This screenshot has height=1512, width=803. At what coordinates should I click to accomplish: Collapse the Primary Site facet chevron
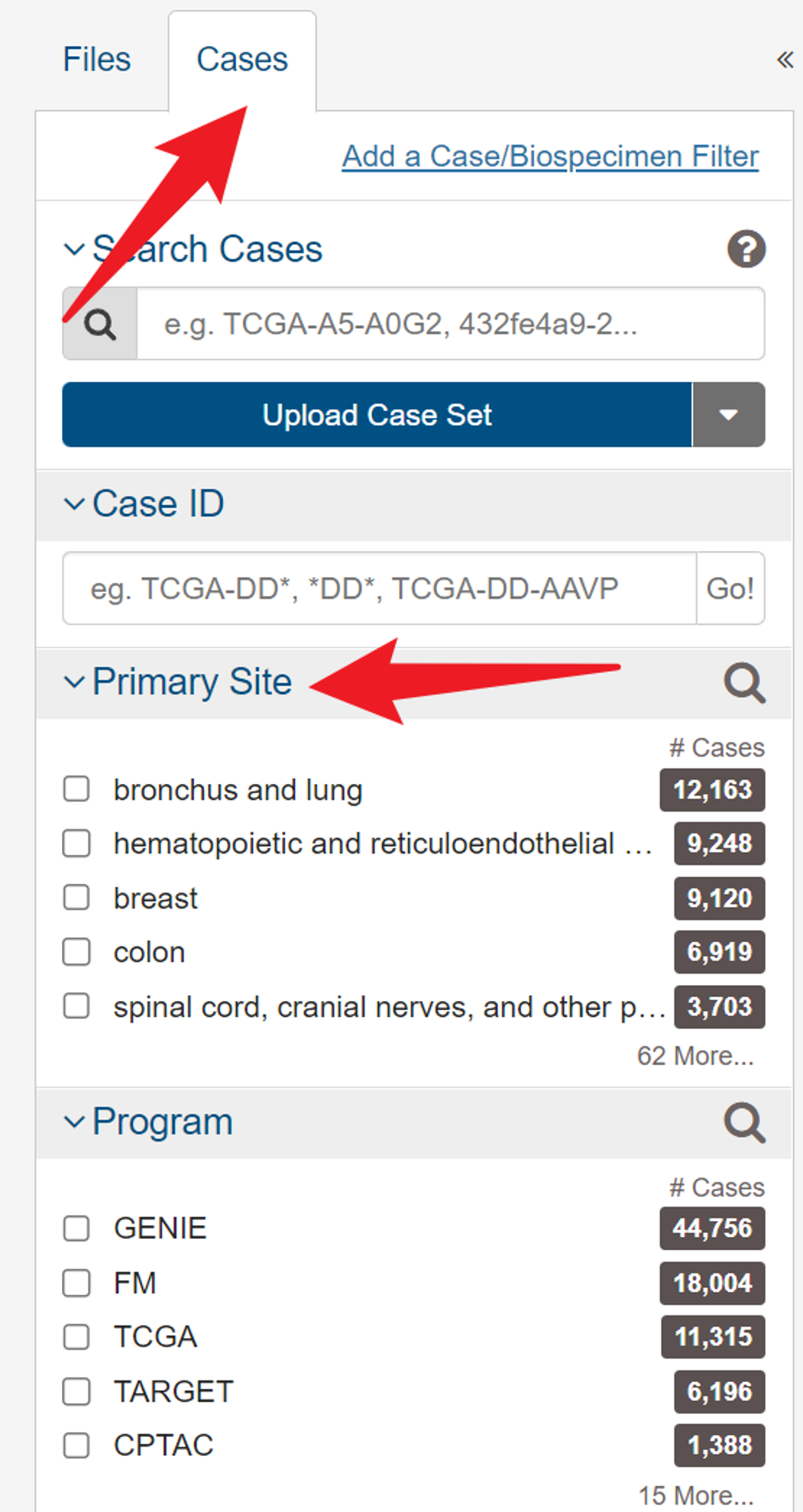pos(74,682)
